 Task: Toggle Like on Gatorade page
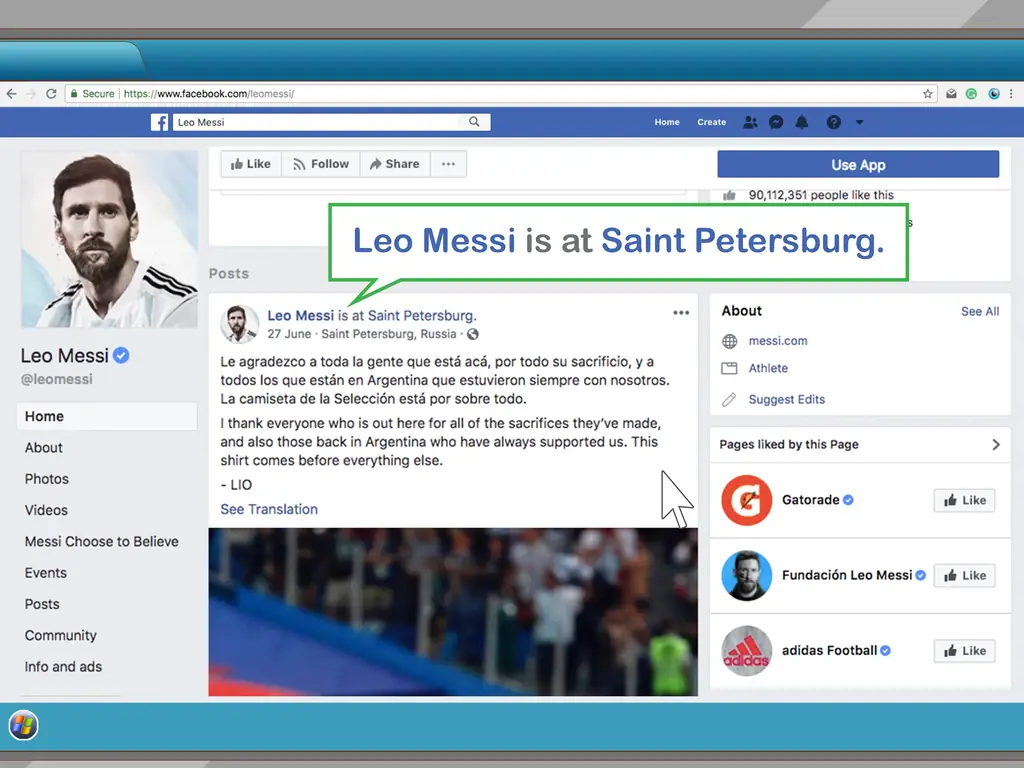(x=964, y=500)
